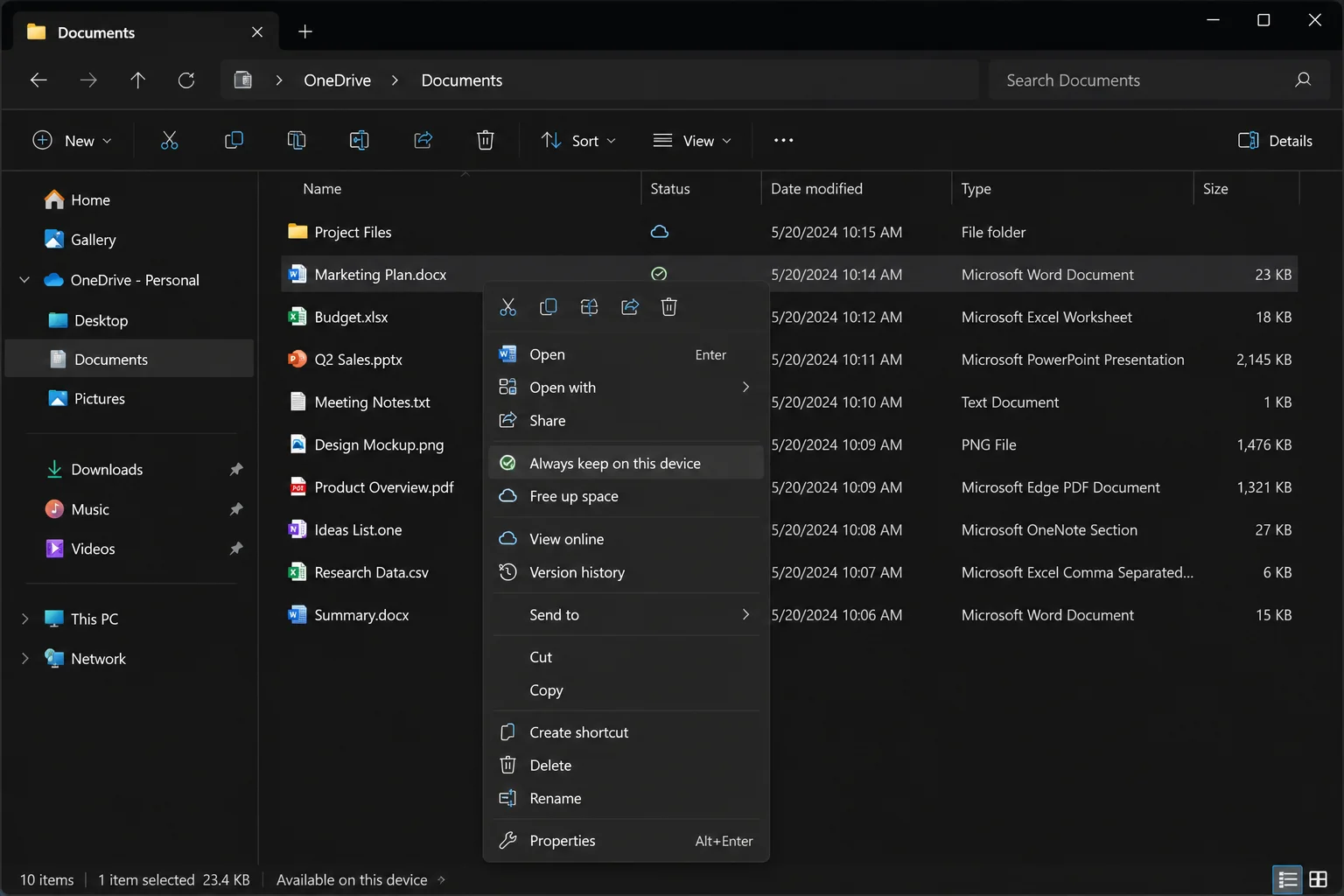Switch to large thumbnails view icon in status bar
1344x896 pixels.
(x=1319, y=879)
